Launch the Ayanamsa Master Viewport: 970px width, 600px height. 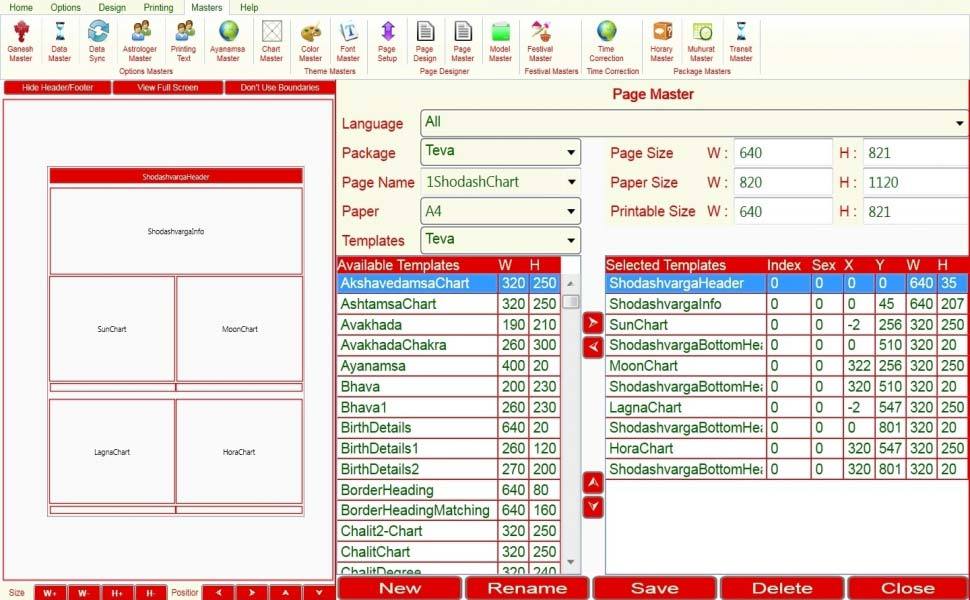pyautogui.click(x=227, y=42)
